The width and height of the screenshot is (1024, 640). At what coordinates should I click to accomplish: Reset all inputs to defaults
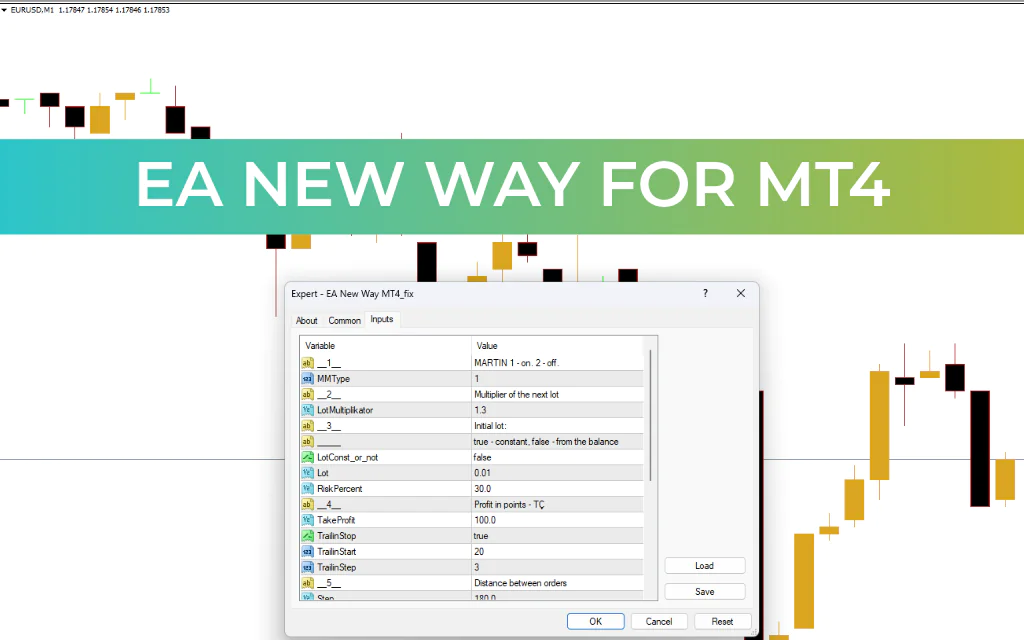(722, 621)
